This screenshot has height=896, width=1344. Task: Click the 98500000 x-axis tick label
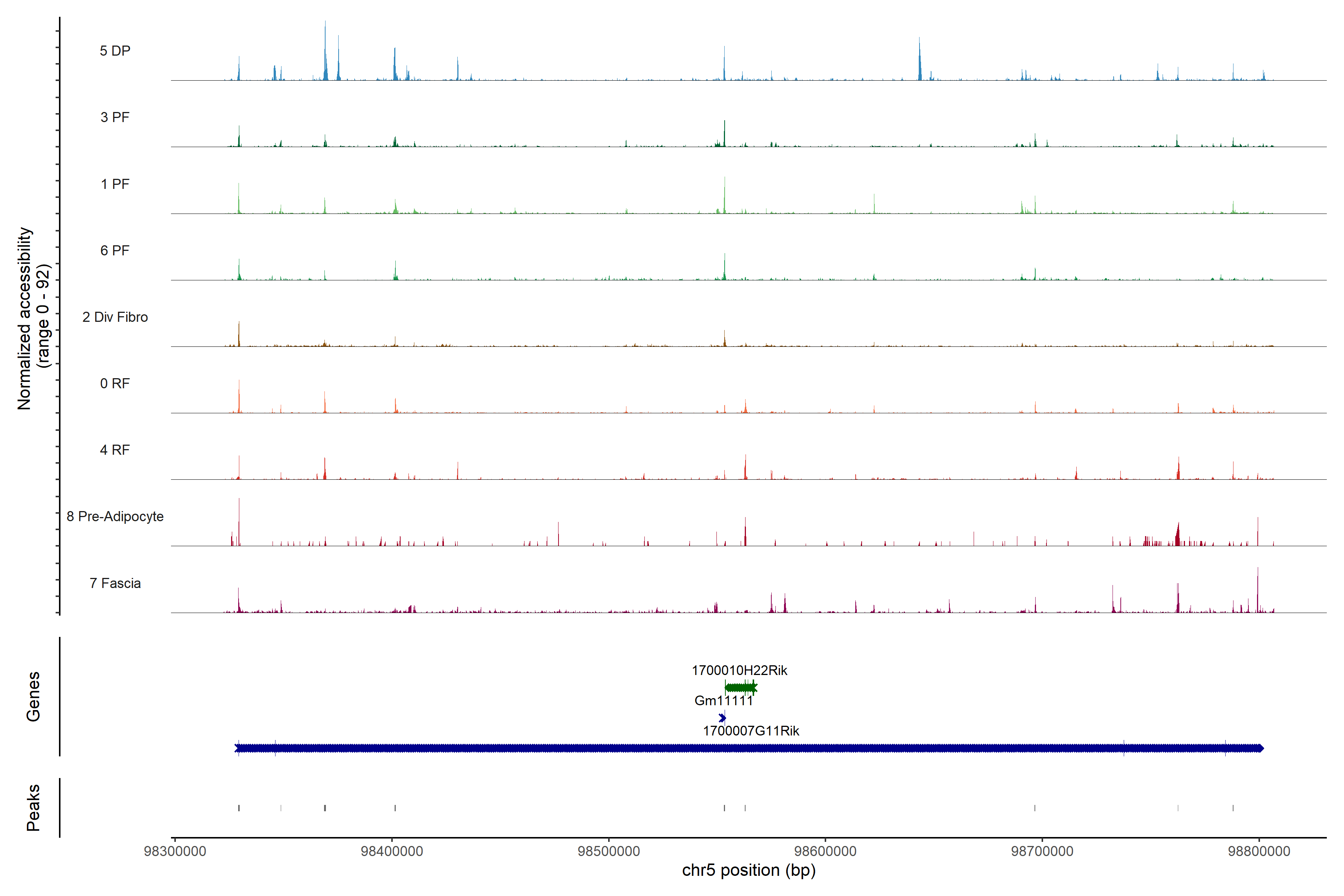click(609, 851)
